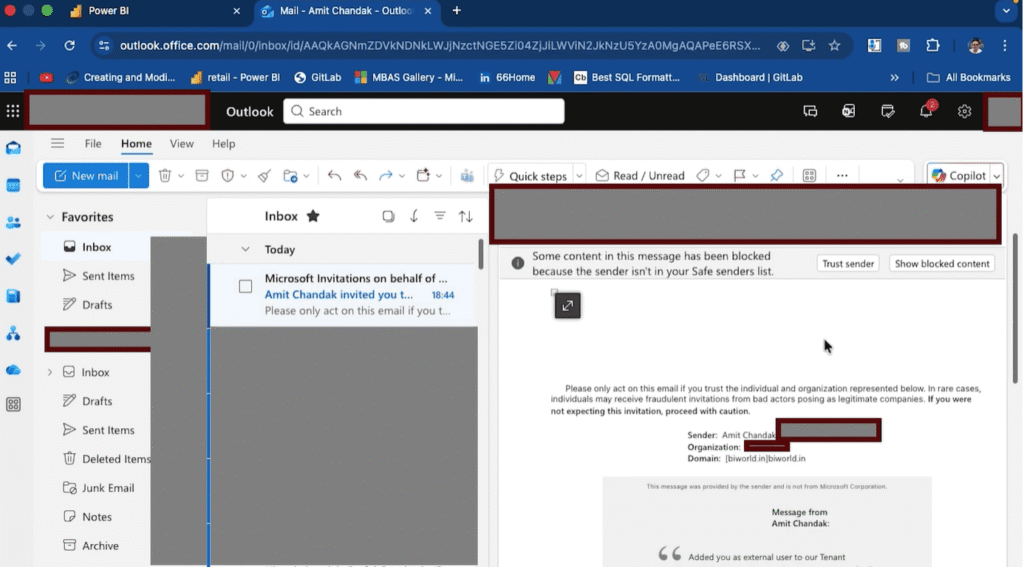Toggle the Inbox favorite star
Viewport: 1024px width, 567px height.
[x=313, y=216]
